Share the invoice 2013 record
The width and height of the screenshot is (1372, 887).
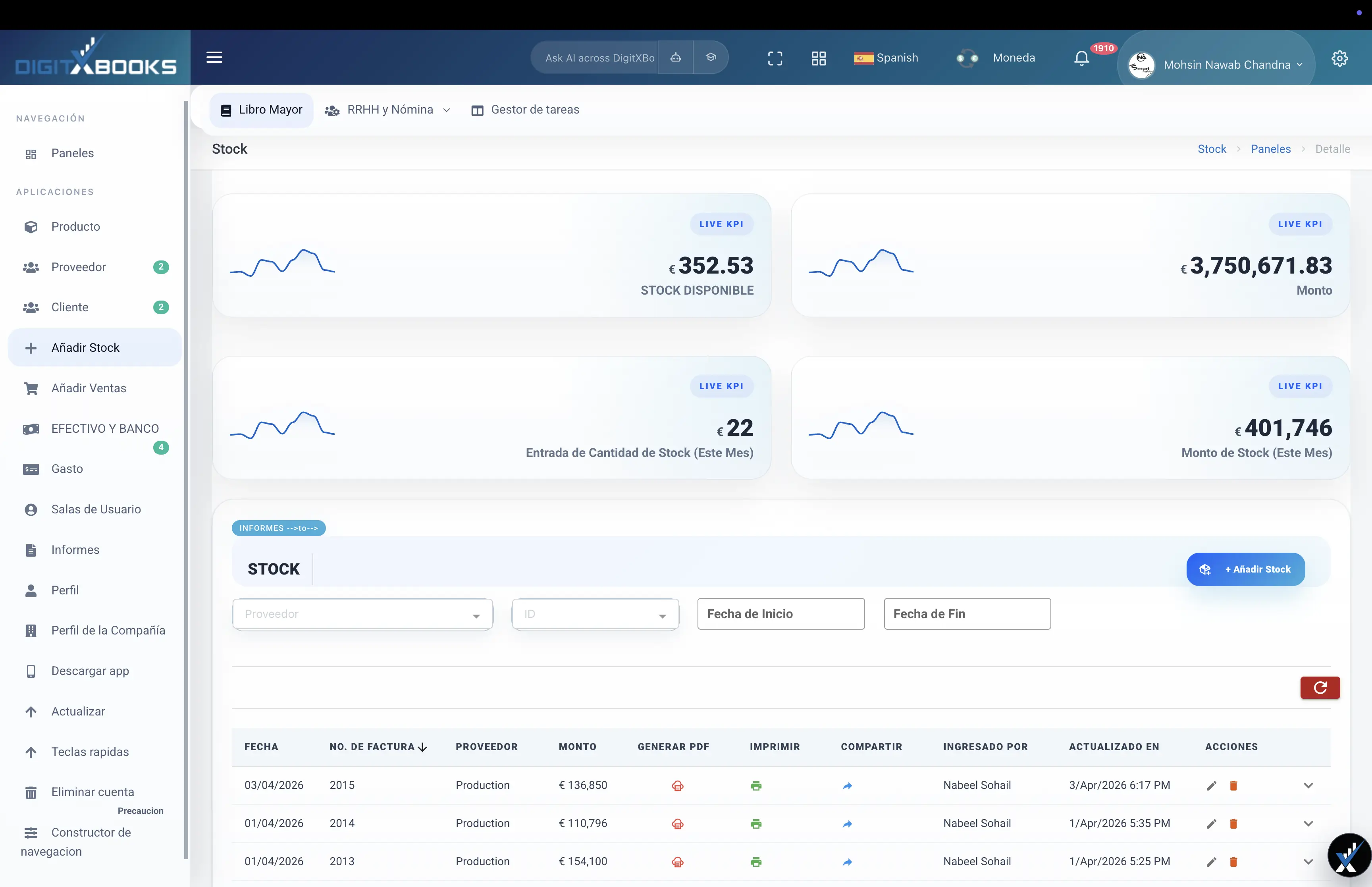[847, 862]
